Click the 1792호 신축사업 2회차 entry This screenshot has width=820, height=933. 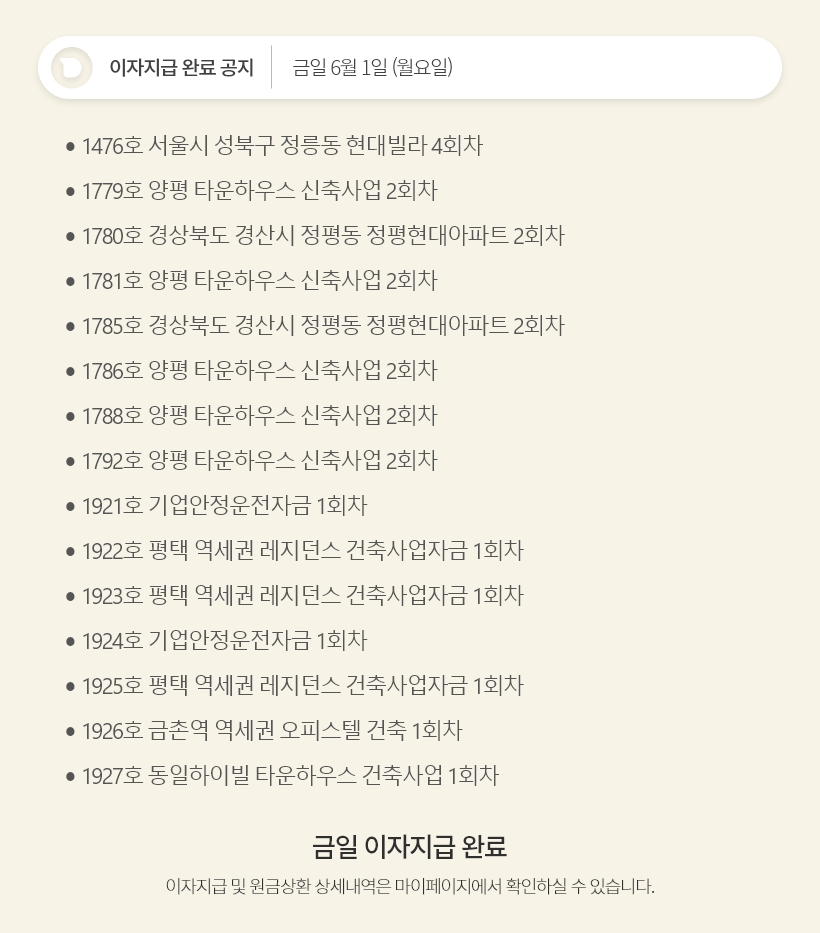pyautogui.click(x=259, y=461)
